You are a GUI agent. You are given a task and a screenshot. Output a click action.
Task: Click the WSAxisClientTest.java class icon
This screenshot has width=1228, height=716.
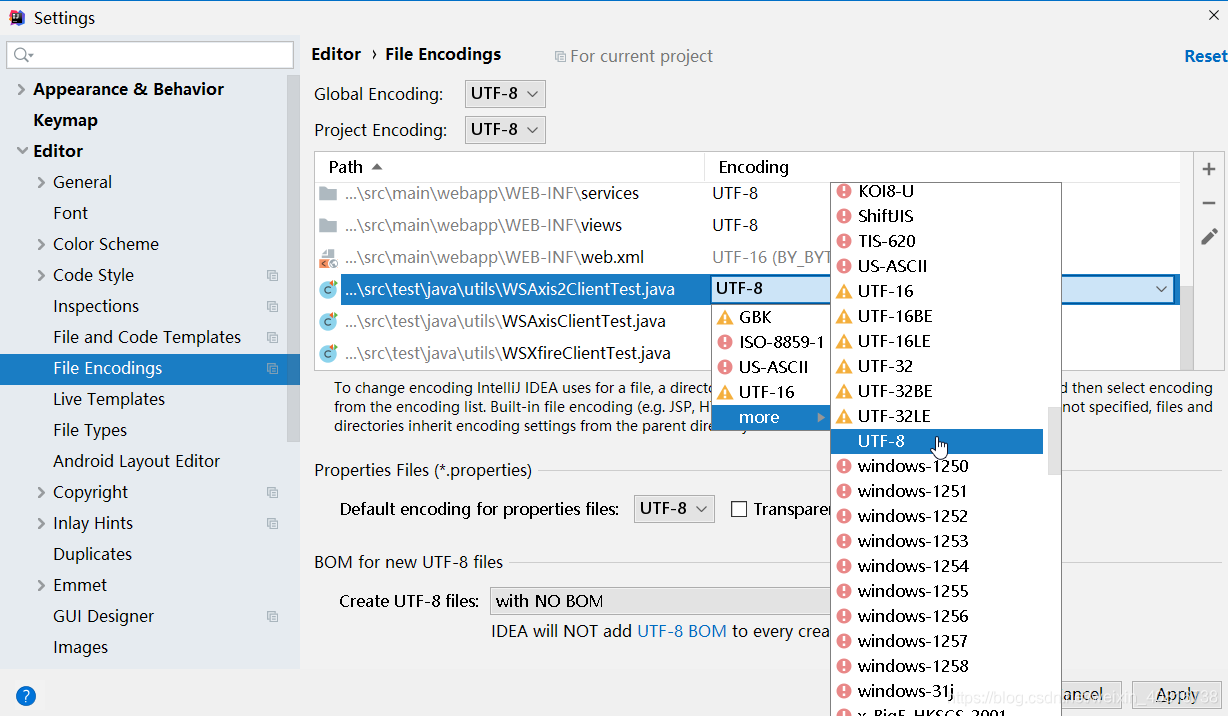point(328,322)
